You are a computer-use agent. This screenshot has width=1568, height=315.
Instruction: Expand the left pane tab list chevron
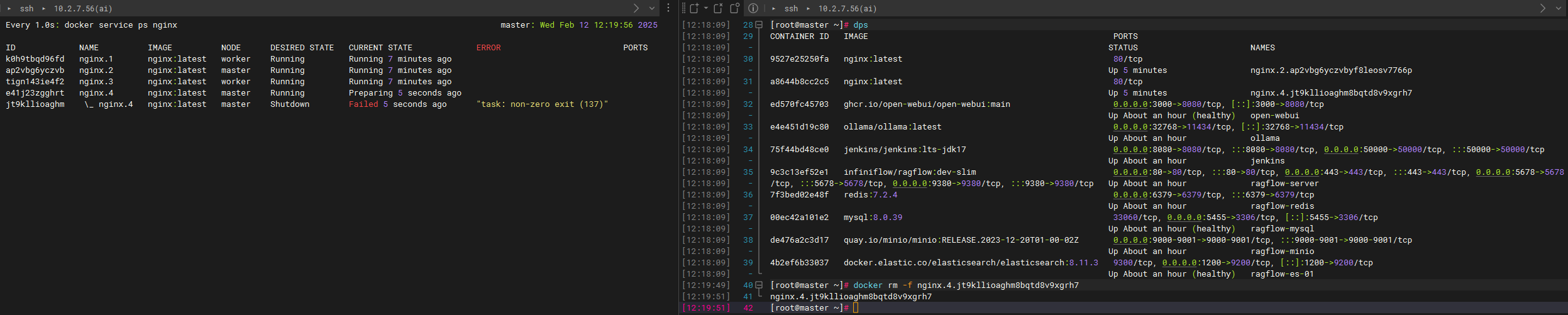(x=652, y=8)
